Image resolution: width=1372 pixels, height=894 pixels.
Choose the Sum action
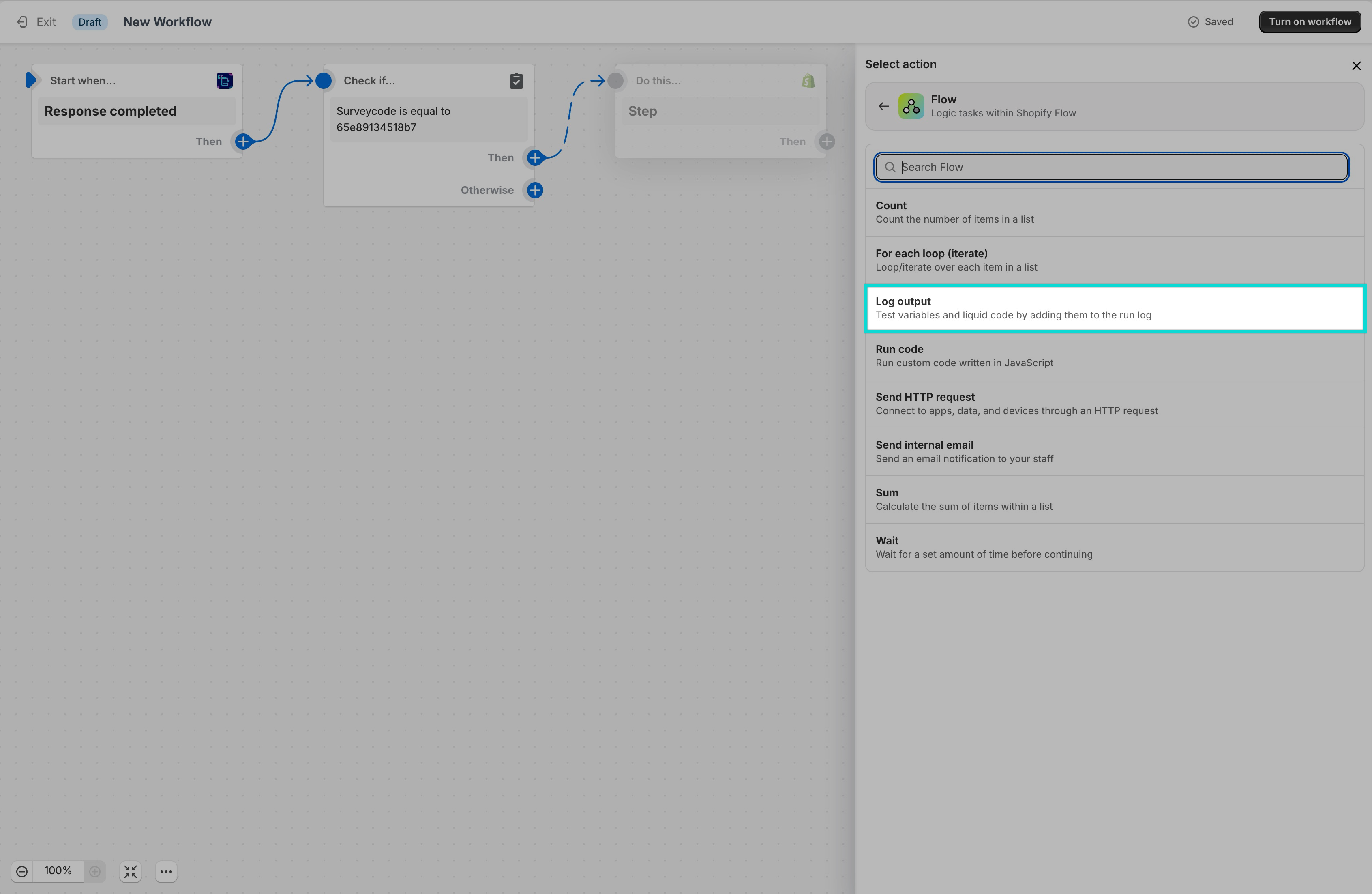coord(1114,499)
